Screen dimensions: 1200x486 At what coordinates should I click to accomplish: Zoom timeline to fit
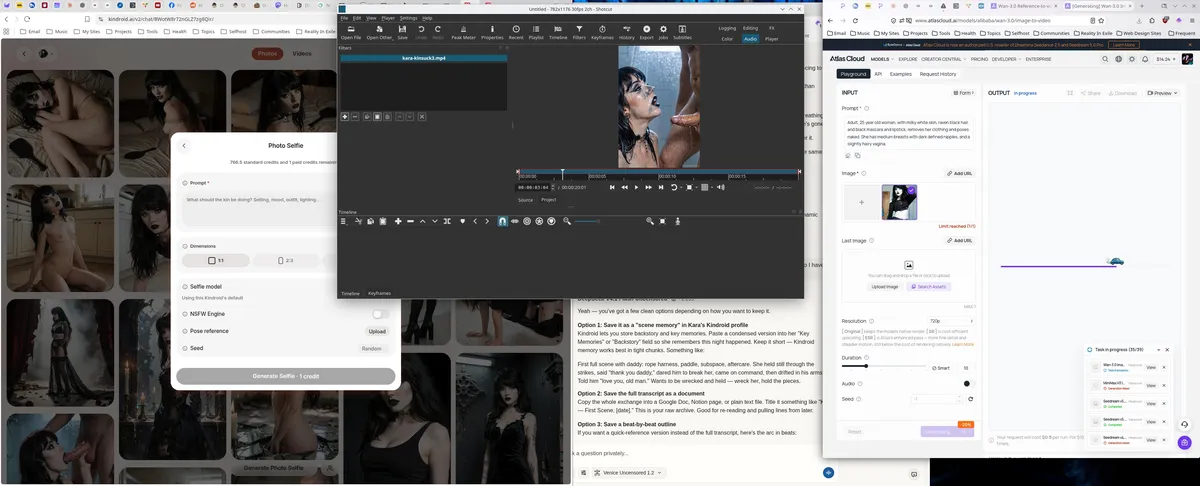click(x=662, y=220)
